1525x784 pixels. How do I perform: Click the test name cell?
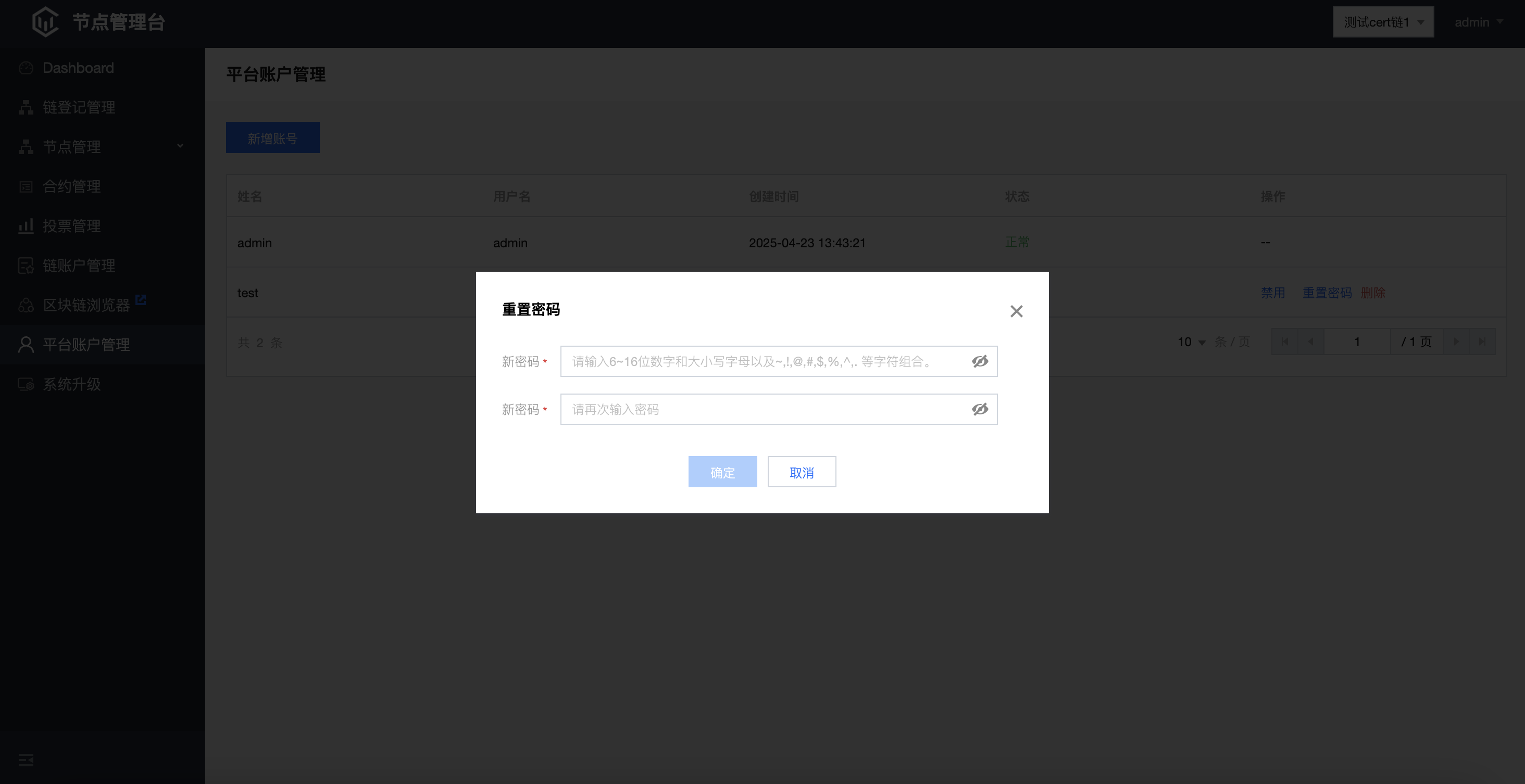(x=247, y=293)
